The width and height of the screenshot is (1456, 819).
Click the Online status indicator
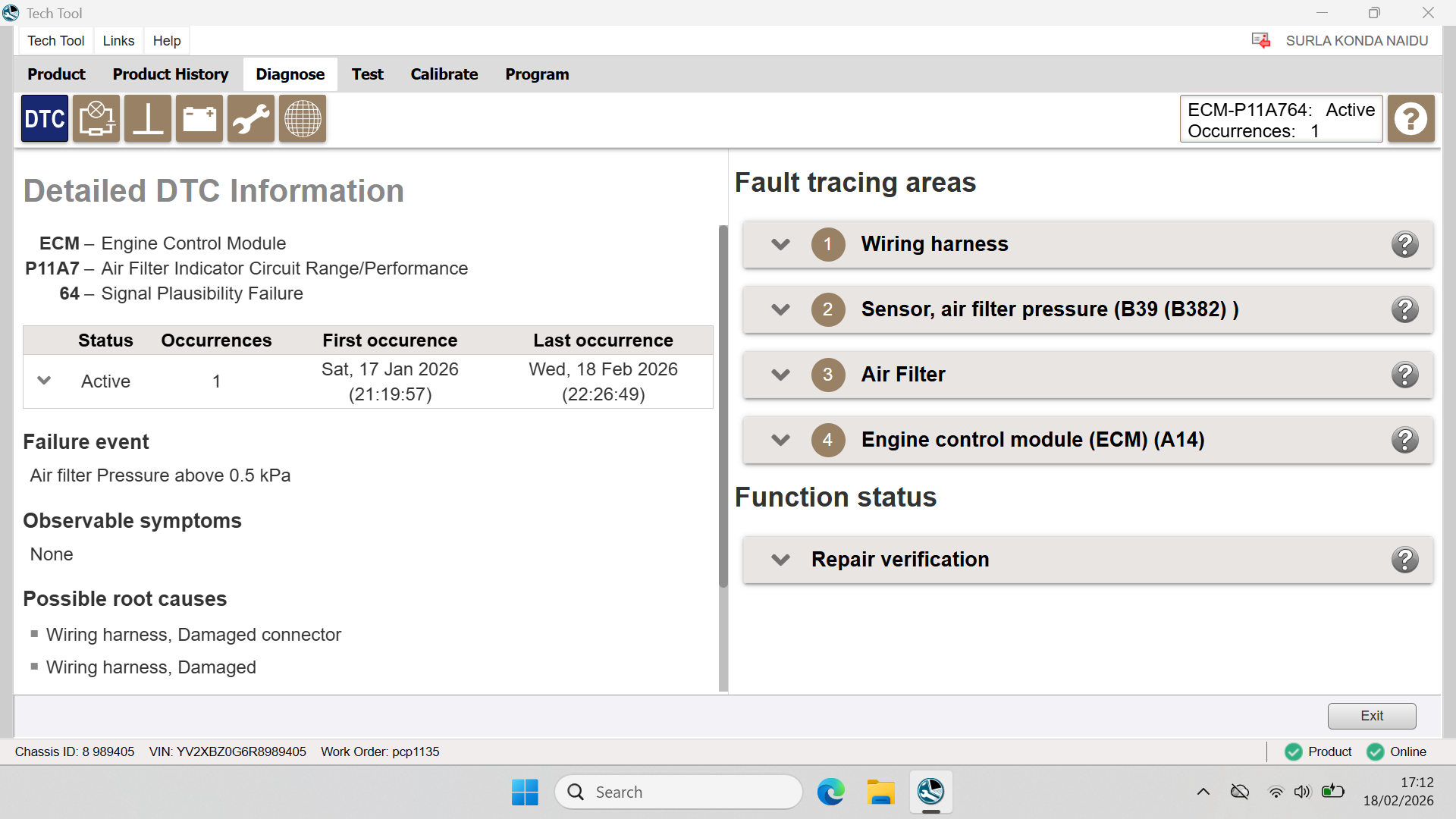pyautogui.click(x=1397, y=752)
